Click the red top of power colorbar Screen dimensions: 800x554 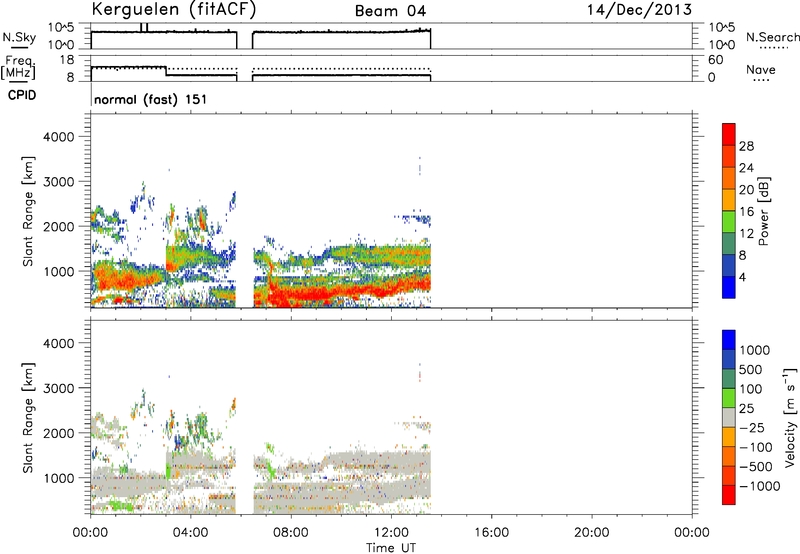point(729,134)
